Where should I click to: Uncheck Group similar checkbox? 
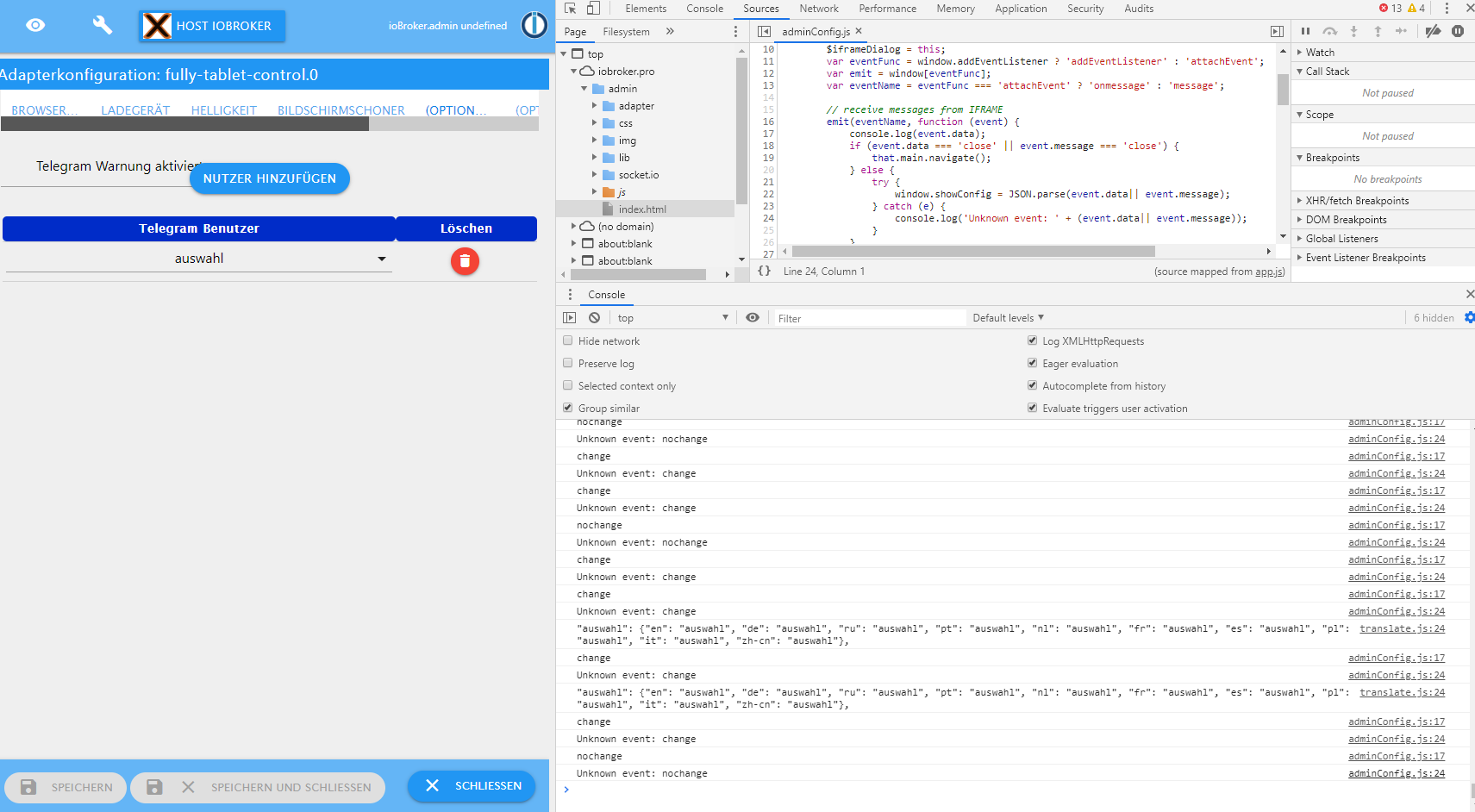567,408
